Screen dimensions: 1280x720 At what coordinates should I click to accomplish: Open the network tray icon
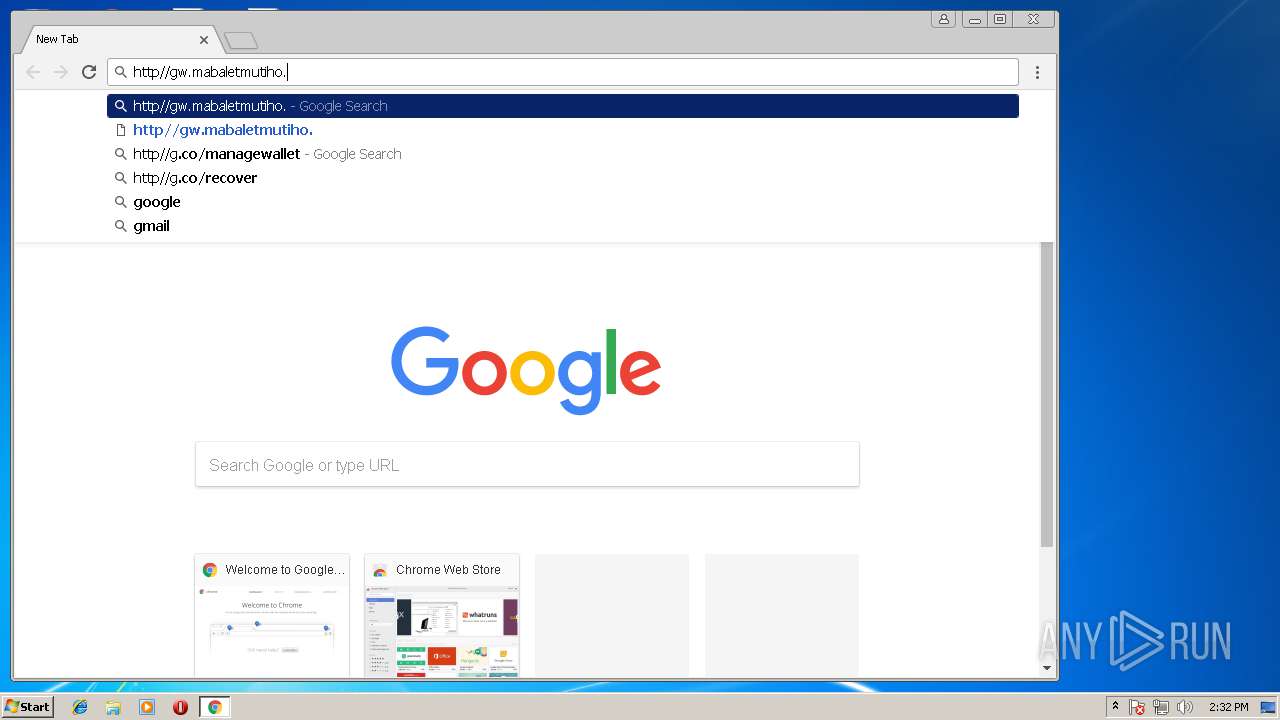coord(1161,707)
